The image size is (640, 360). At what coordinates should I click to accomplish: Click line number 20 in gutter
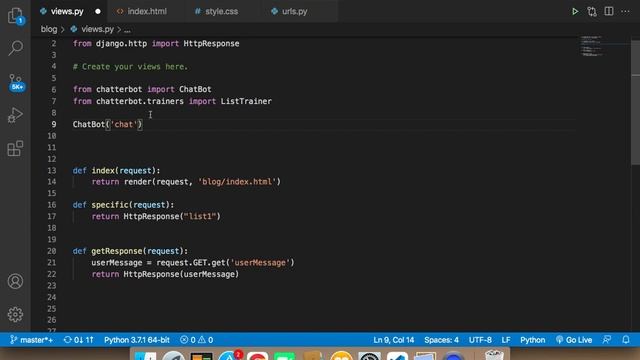point(51,251)
